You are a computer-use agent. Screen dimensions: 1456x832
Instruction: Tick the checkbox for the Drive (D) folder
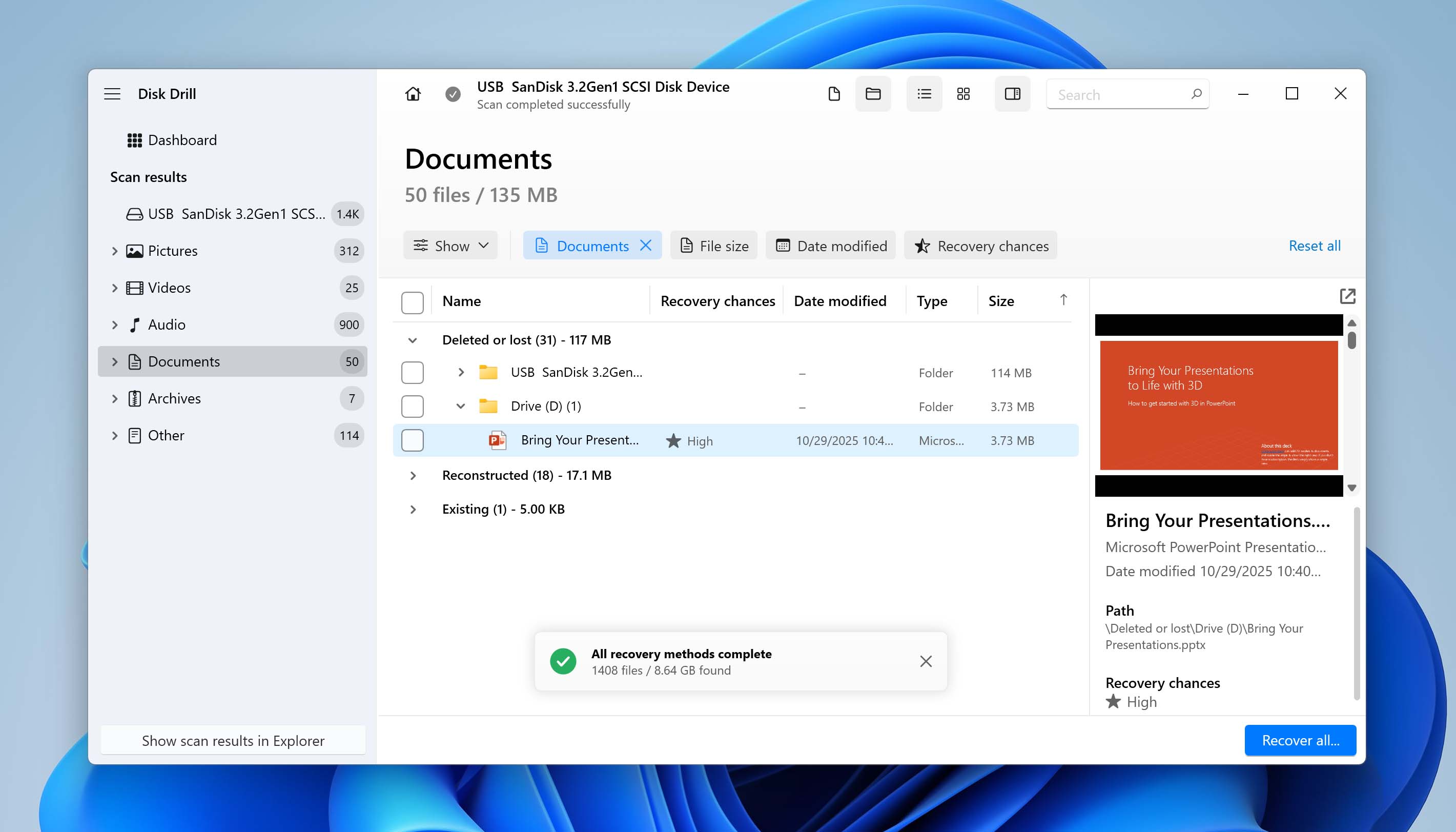tap(412, 407)
